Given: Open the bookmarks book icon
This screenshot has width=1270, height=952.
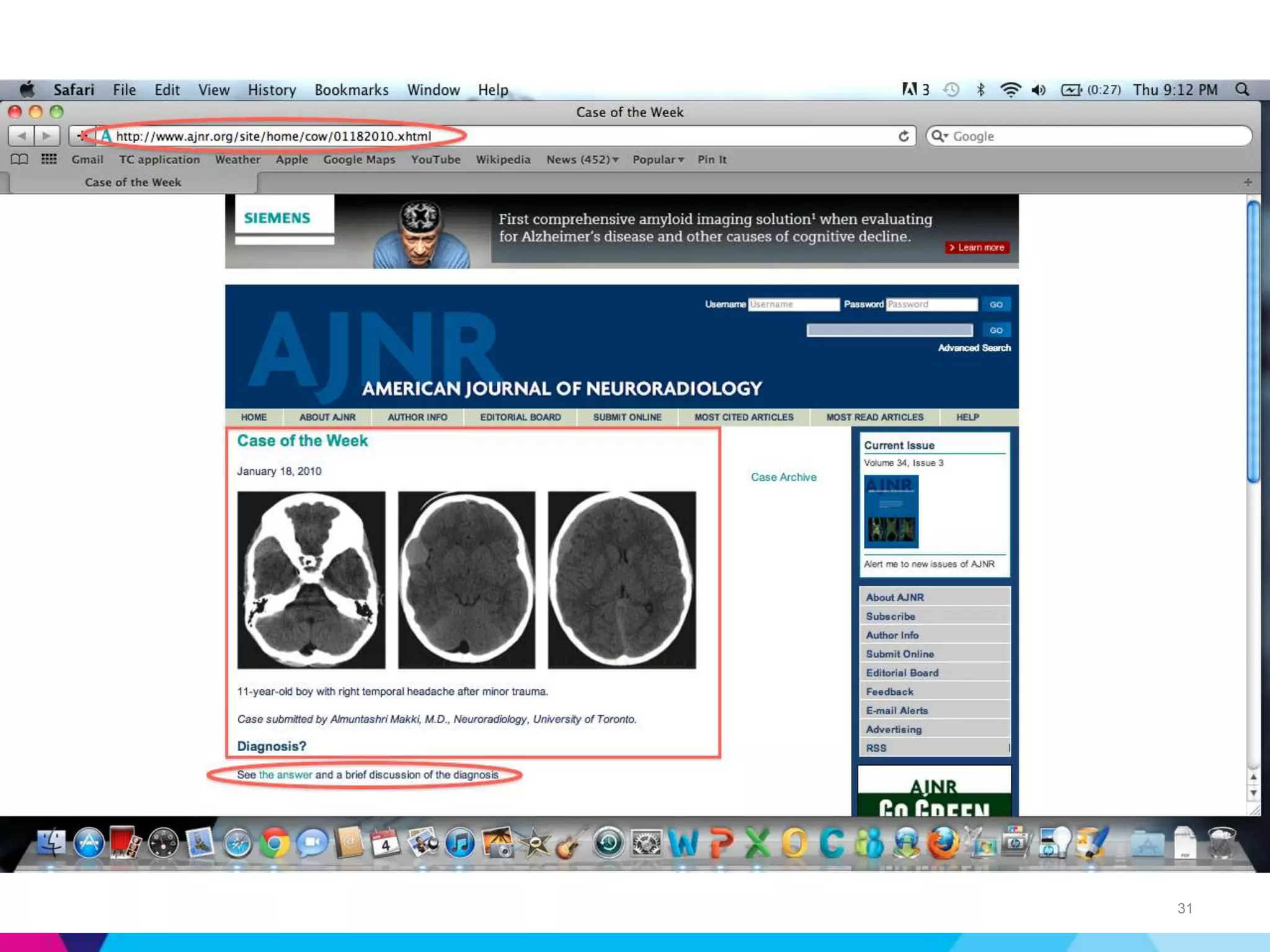Looking at the screenshot, I should pyautogui.click(x=19, y=159).
